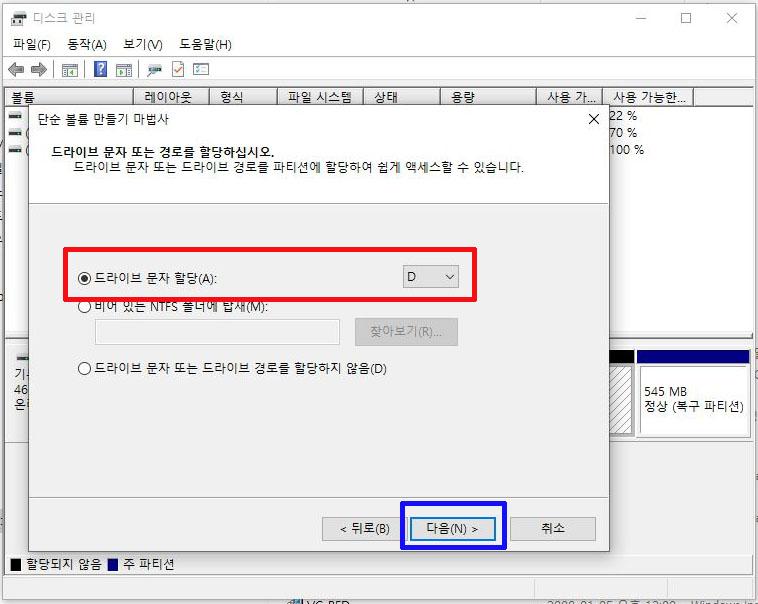This screenshot has height=604, width=758.
Task: Click the 상태 column header
Action: tap(402, 97)
